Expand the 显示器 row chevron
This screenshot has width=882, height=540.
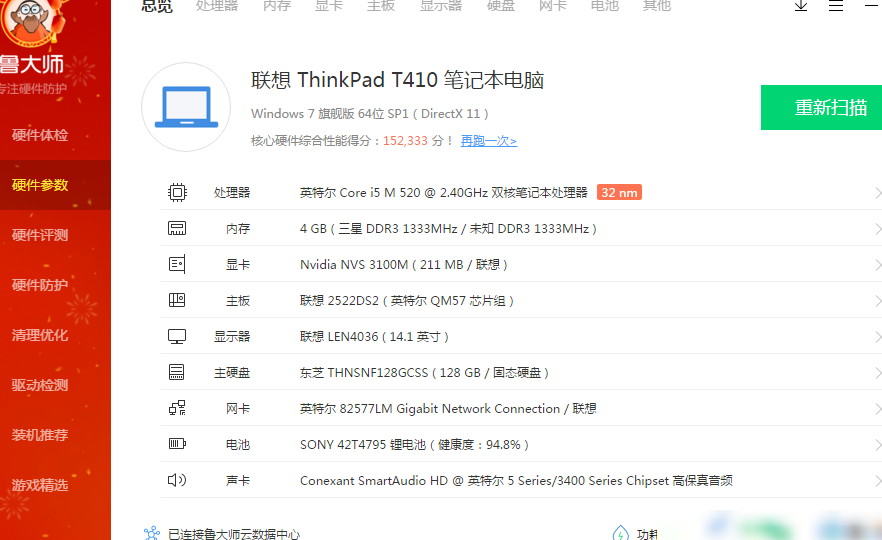coord(878,337)
